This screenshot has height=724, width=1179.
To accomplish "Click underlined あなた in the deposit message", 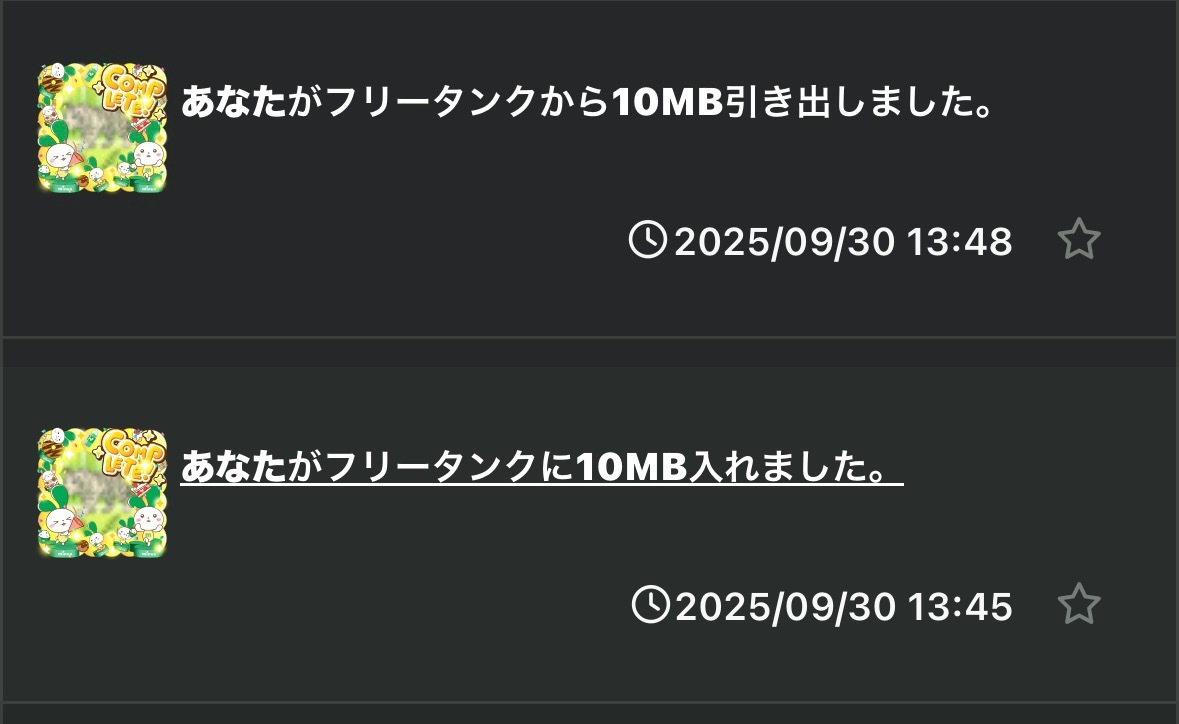I will coord(233,467).
